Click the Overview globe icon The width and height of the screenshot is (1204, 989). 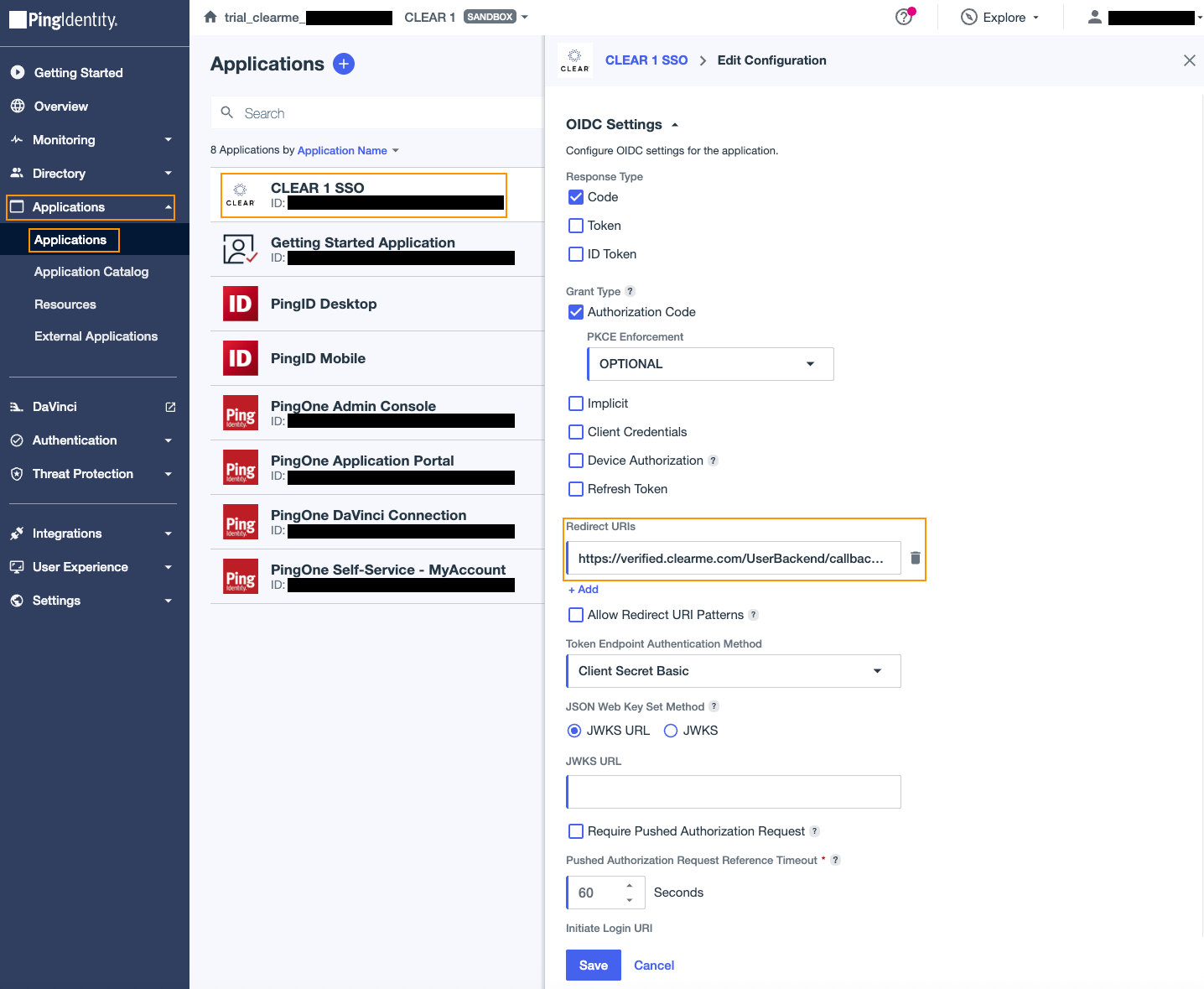click(18, 107)
